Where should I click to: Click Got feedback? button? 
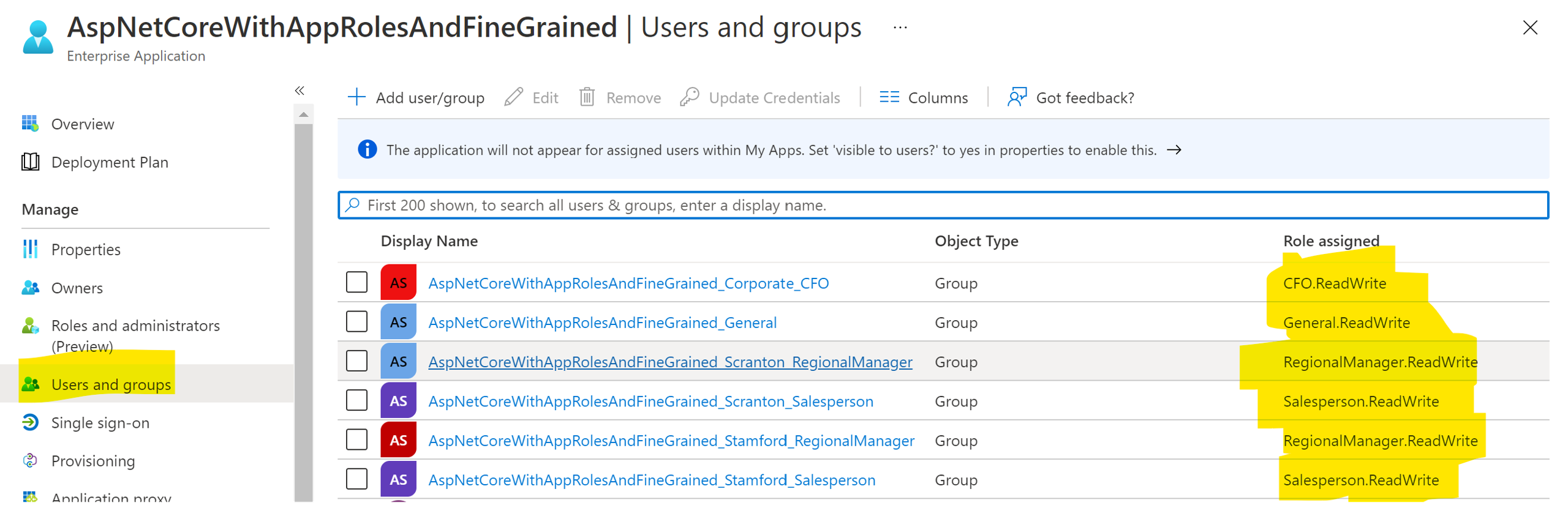click(x=1071, y=97)
